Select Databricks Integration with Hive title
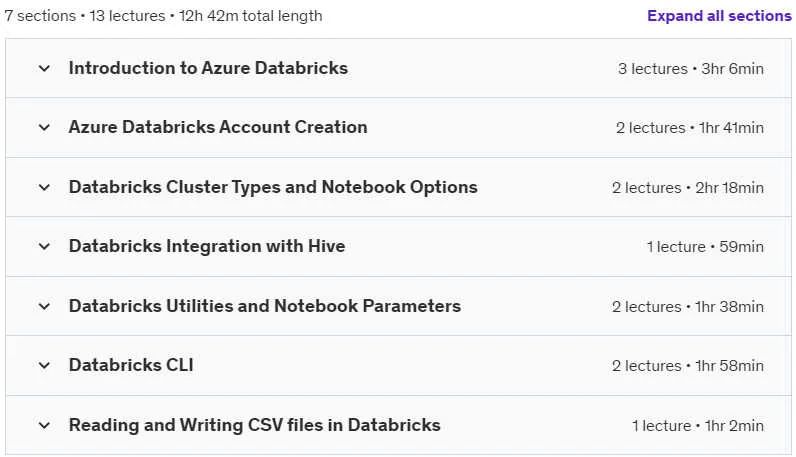Image resolution: width=796 pixels, height=457 pixels. [x=207, y=246]
